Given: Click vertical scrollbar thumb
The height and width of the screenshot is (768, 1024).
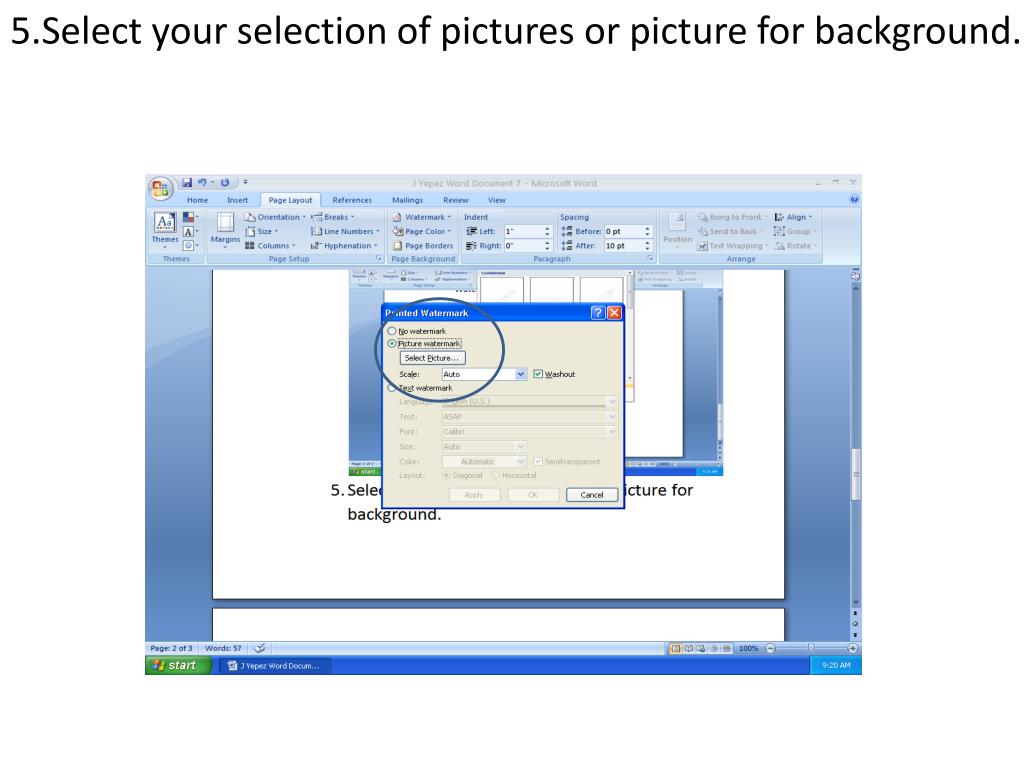Looking at the screenshot, I should tap(855, 474).
